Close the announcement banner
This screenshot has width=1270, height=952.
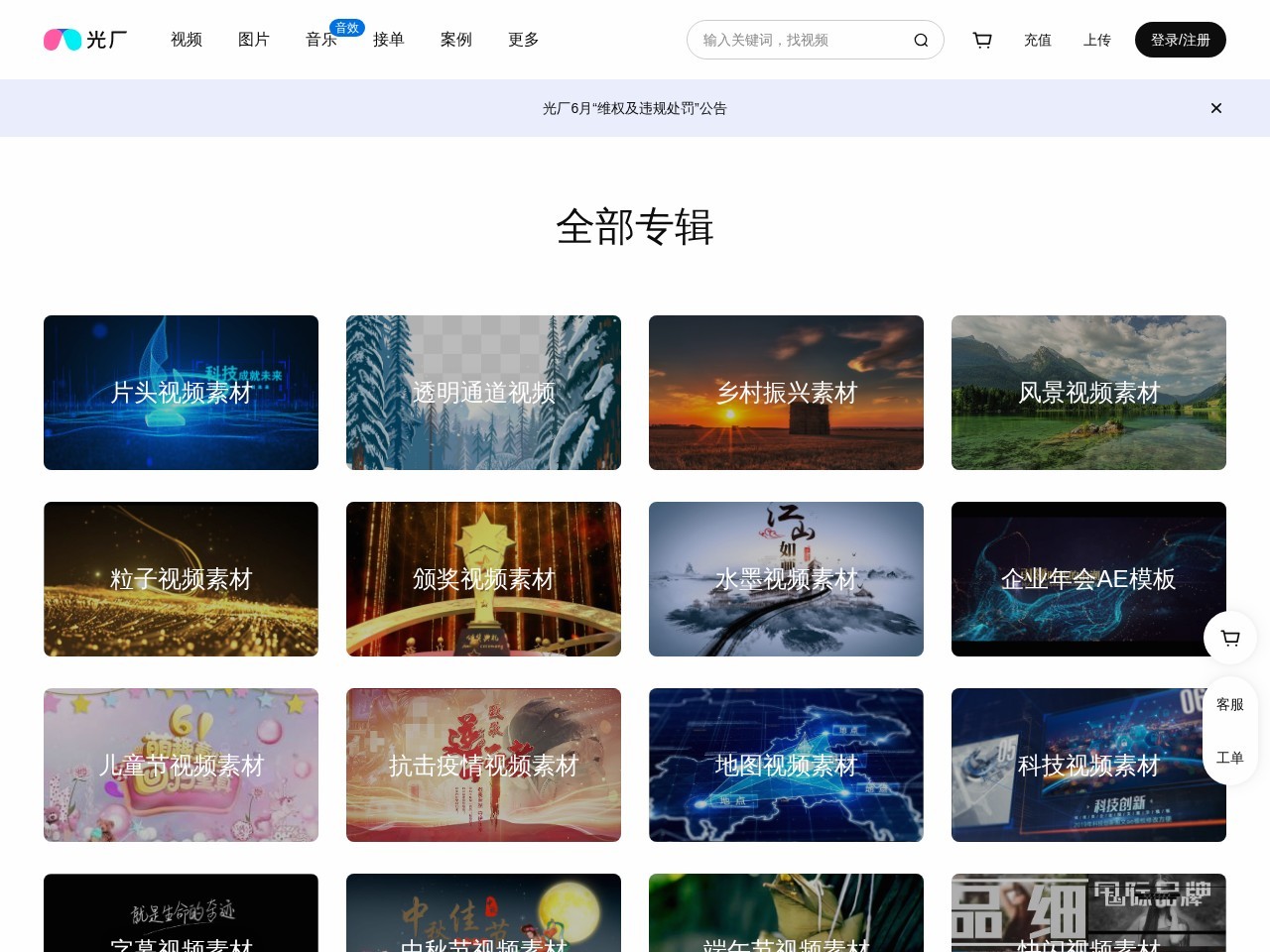[x=1216, y=108]
